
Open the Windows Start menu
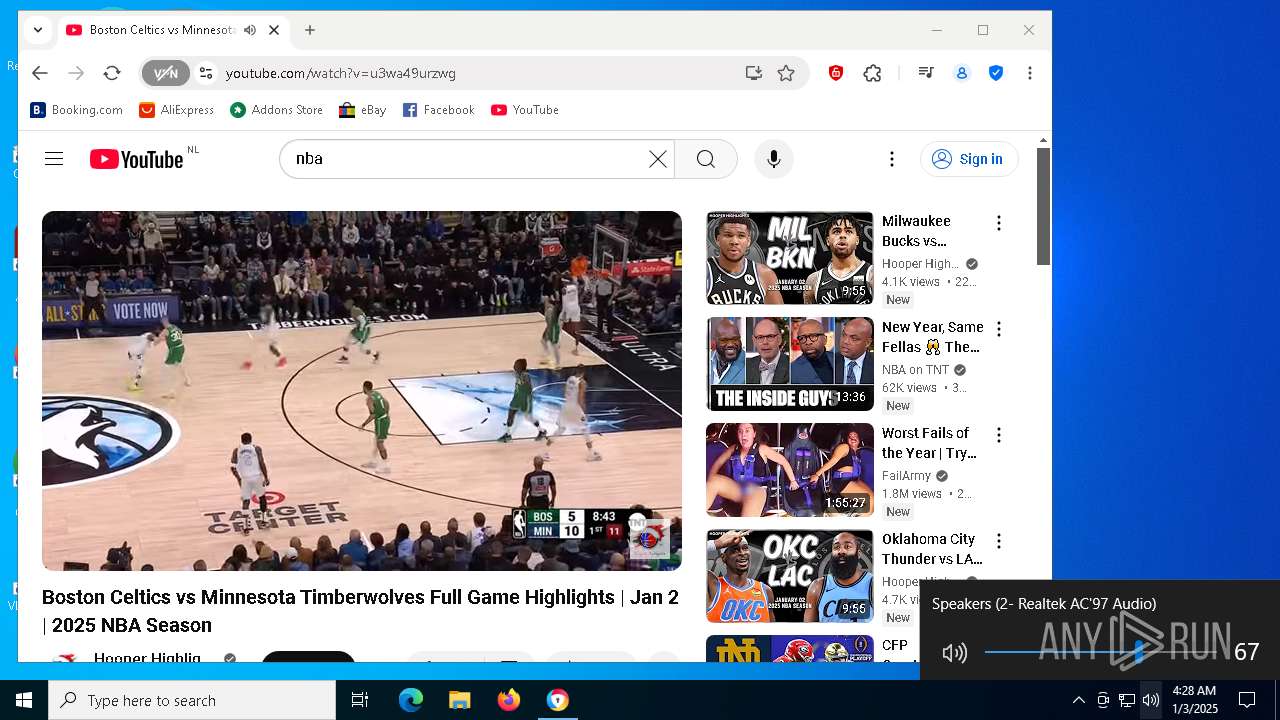(24, 700)
